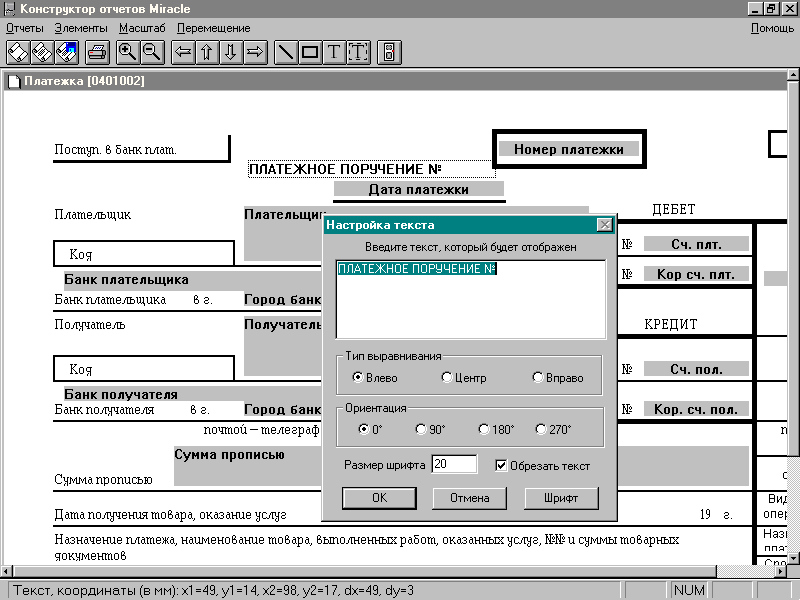Screen dimensions: 800x600
Task: Select the plain T text tool
Action: (x=334, y=51)
